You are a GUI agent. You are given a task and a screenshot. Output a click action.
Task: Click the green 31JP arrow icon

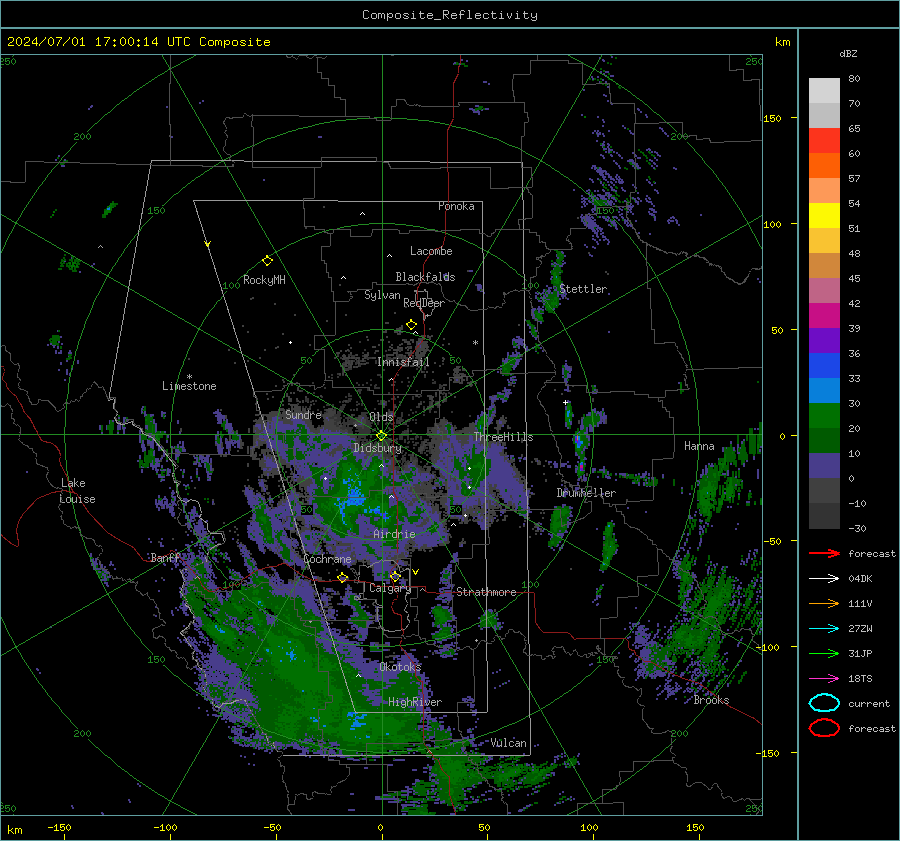[824, 653]
